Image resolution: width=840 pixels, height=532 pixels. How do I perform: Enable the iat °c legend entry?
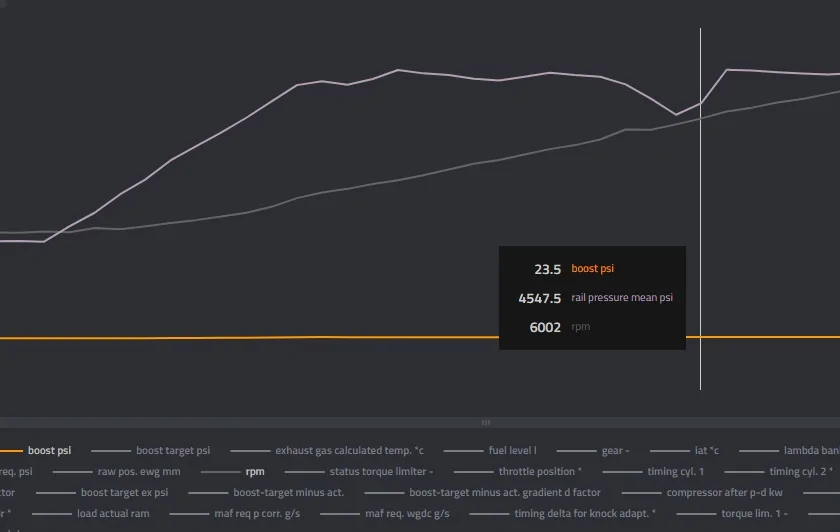pos(707,451)
